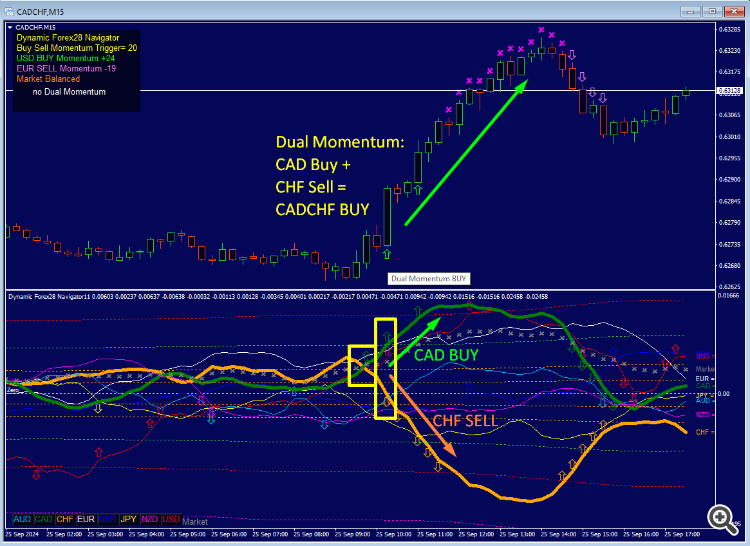Screen dimensions: 750x546
Task: Toggle the Market line button
Action: pyautogui.click(x=195, y=522)
